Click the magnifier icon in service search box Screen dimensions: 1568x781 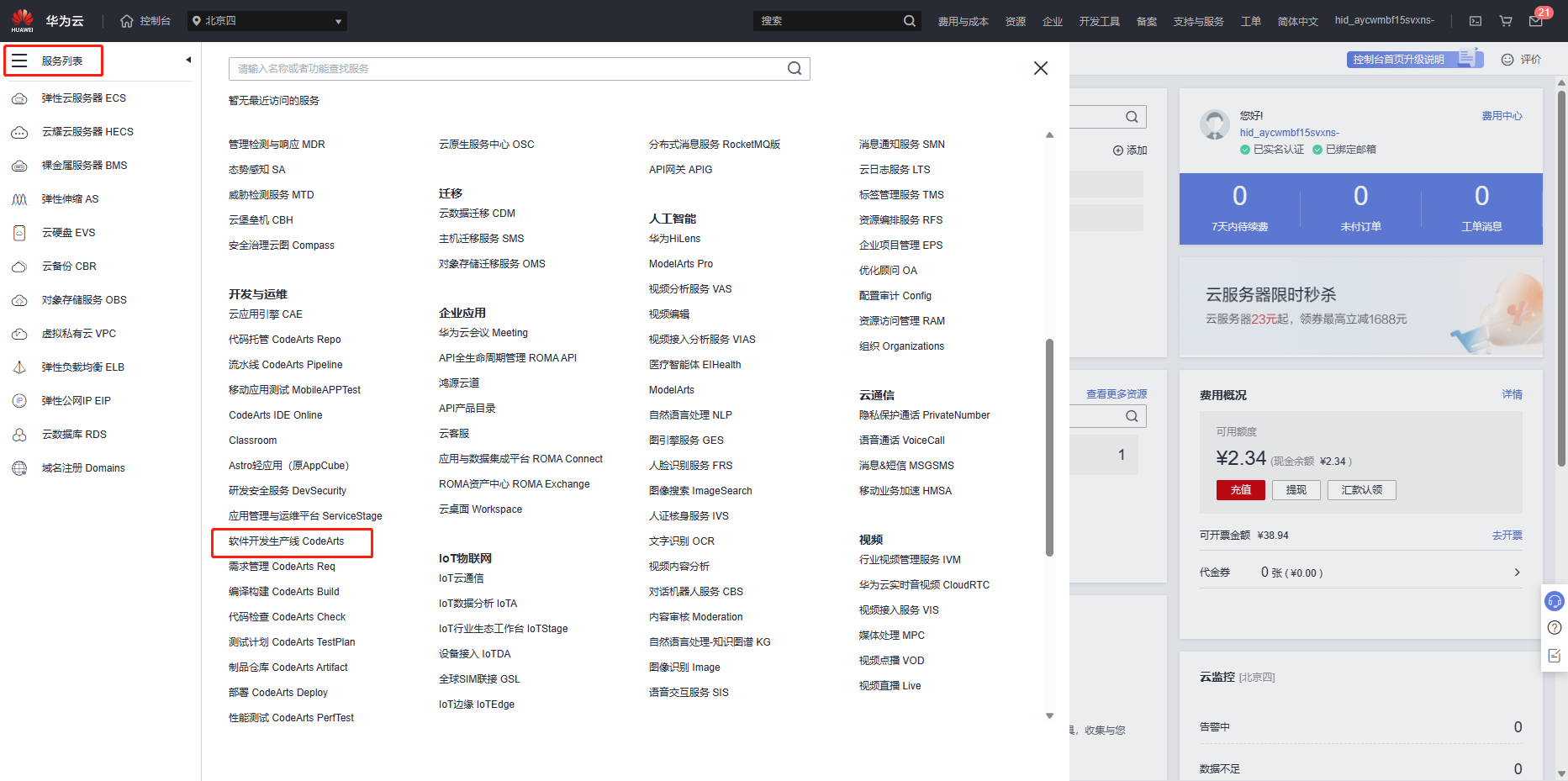tap(795, 69)
